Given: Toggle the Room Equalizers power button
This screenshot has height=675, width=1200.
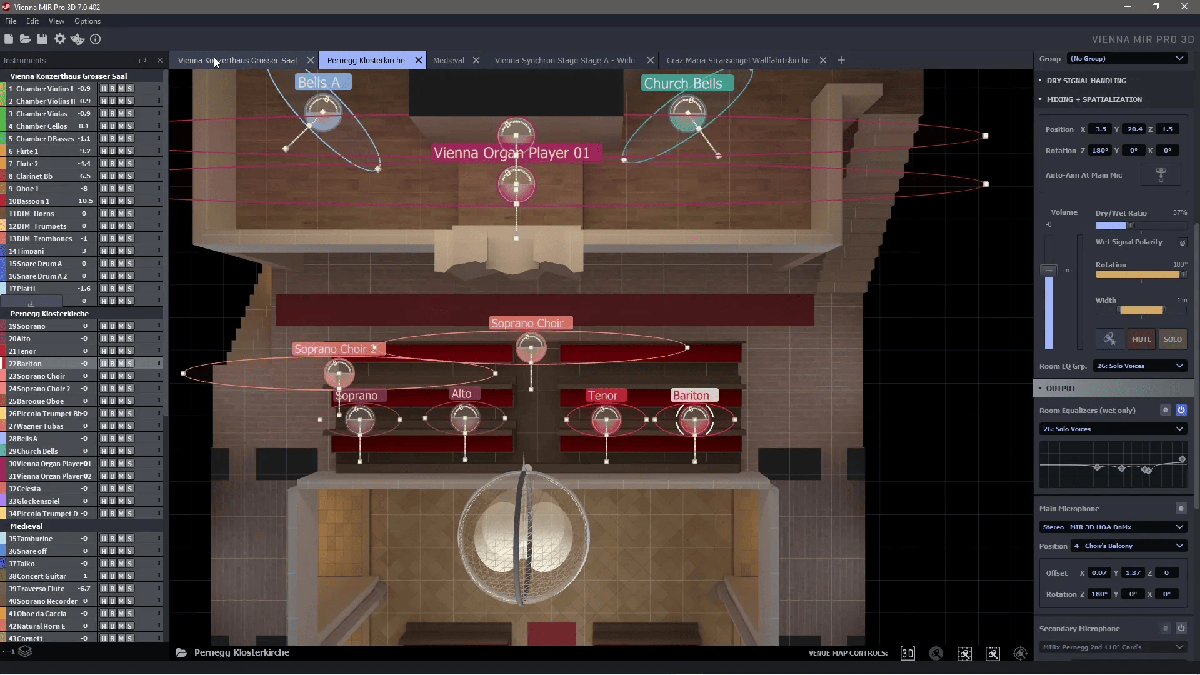Looking at the screenshot, I should tap(1181, 410).
